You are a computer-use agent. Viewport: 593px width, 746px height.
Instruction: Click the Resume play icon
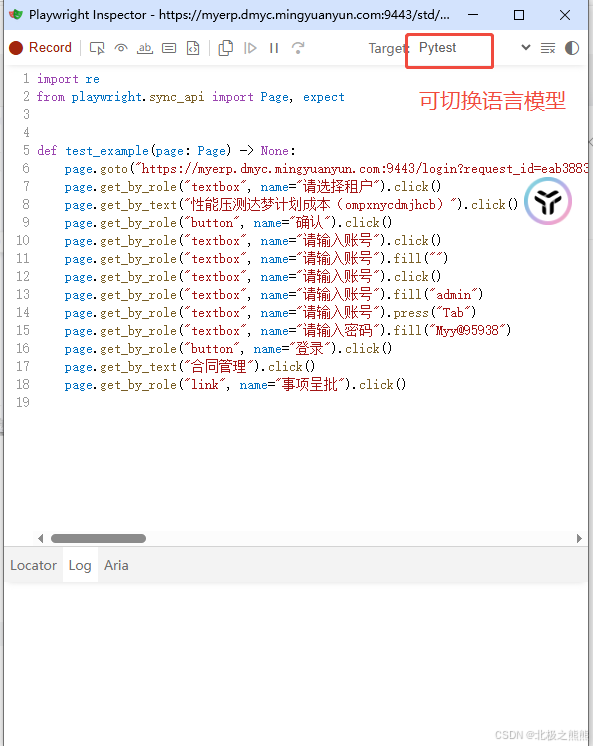(250, 48)
